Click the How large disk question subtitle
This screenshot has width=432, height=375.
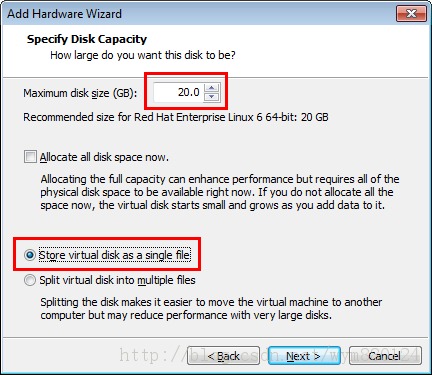143,55
